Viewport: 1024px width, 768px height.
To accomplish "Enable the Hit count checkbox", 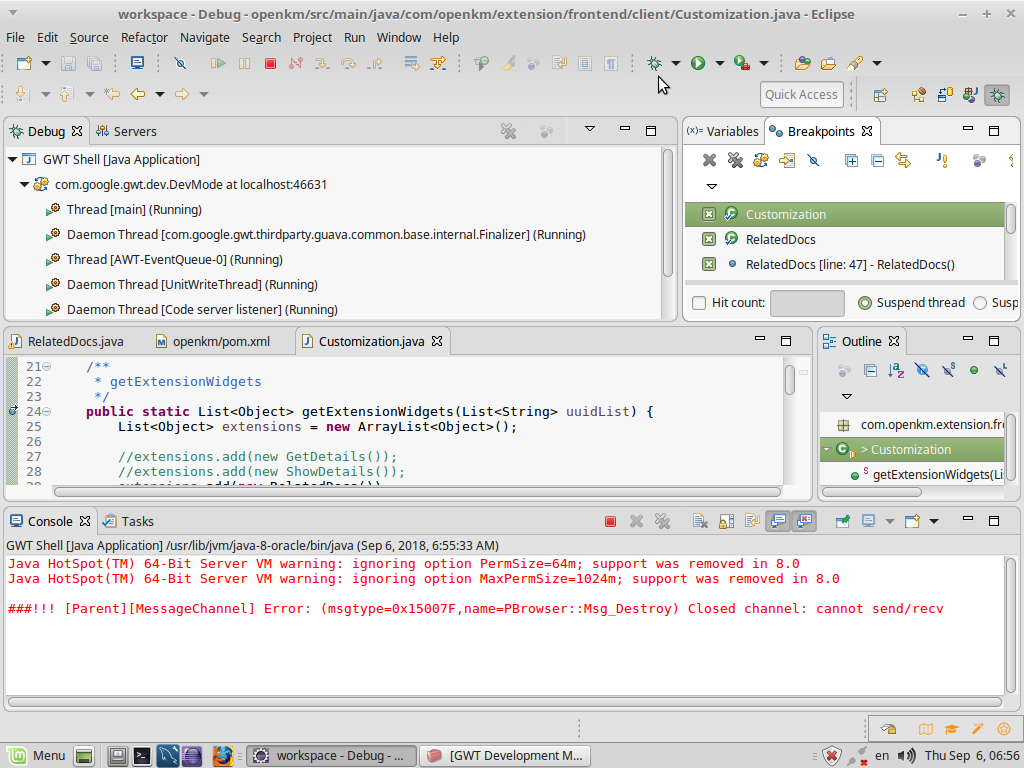I will pos(700,303).
